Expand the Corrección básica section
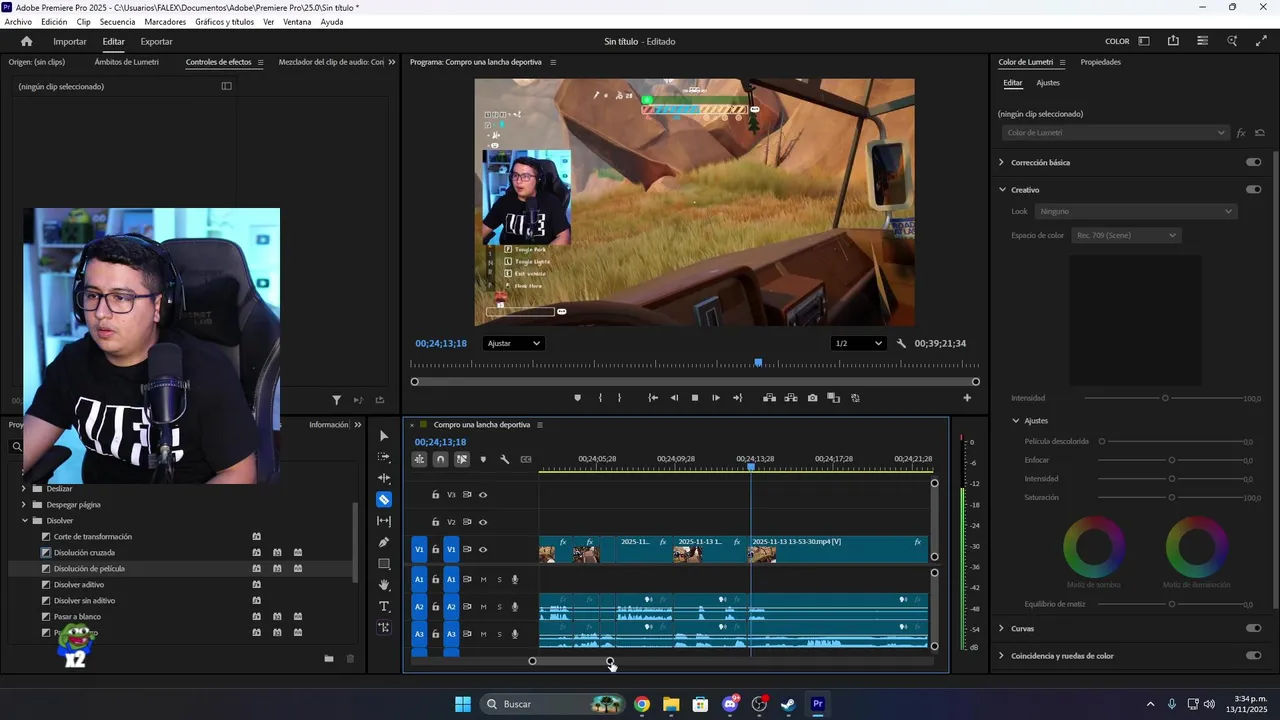This screenshot has height=720, width=1280. pyautogui.click(x=1002, y=162)
